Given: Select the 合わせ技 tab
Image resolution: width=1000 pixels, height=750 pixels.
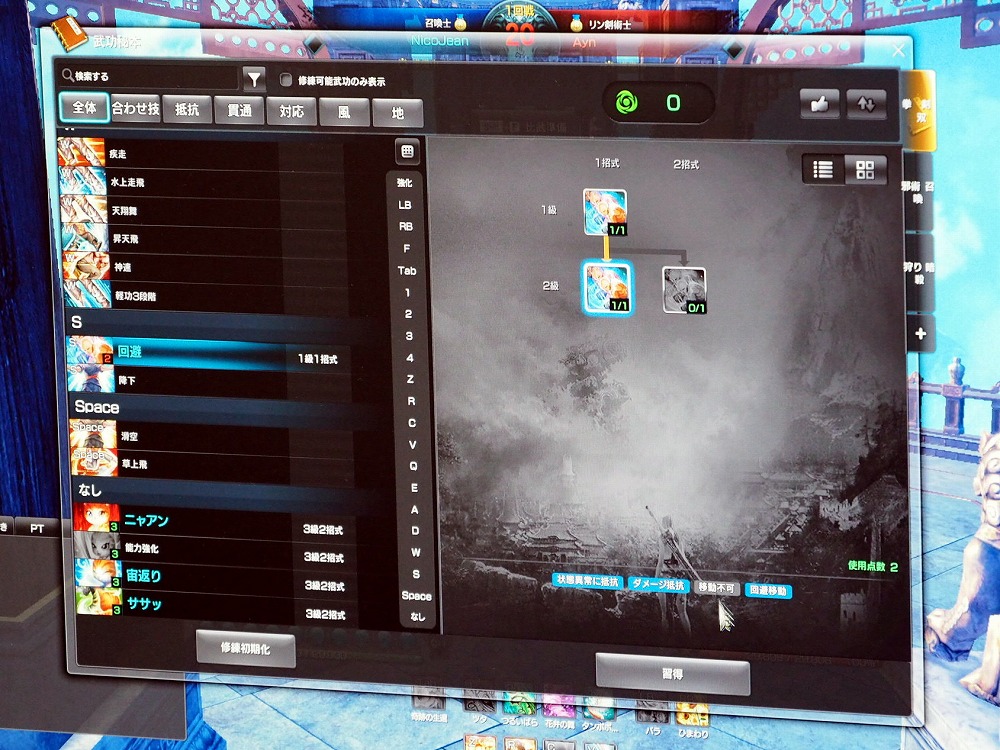Looking at the screenshot, I should click(x=135, y=108).
